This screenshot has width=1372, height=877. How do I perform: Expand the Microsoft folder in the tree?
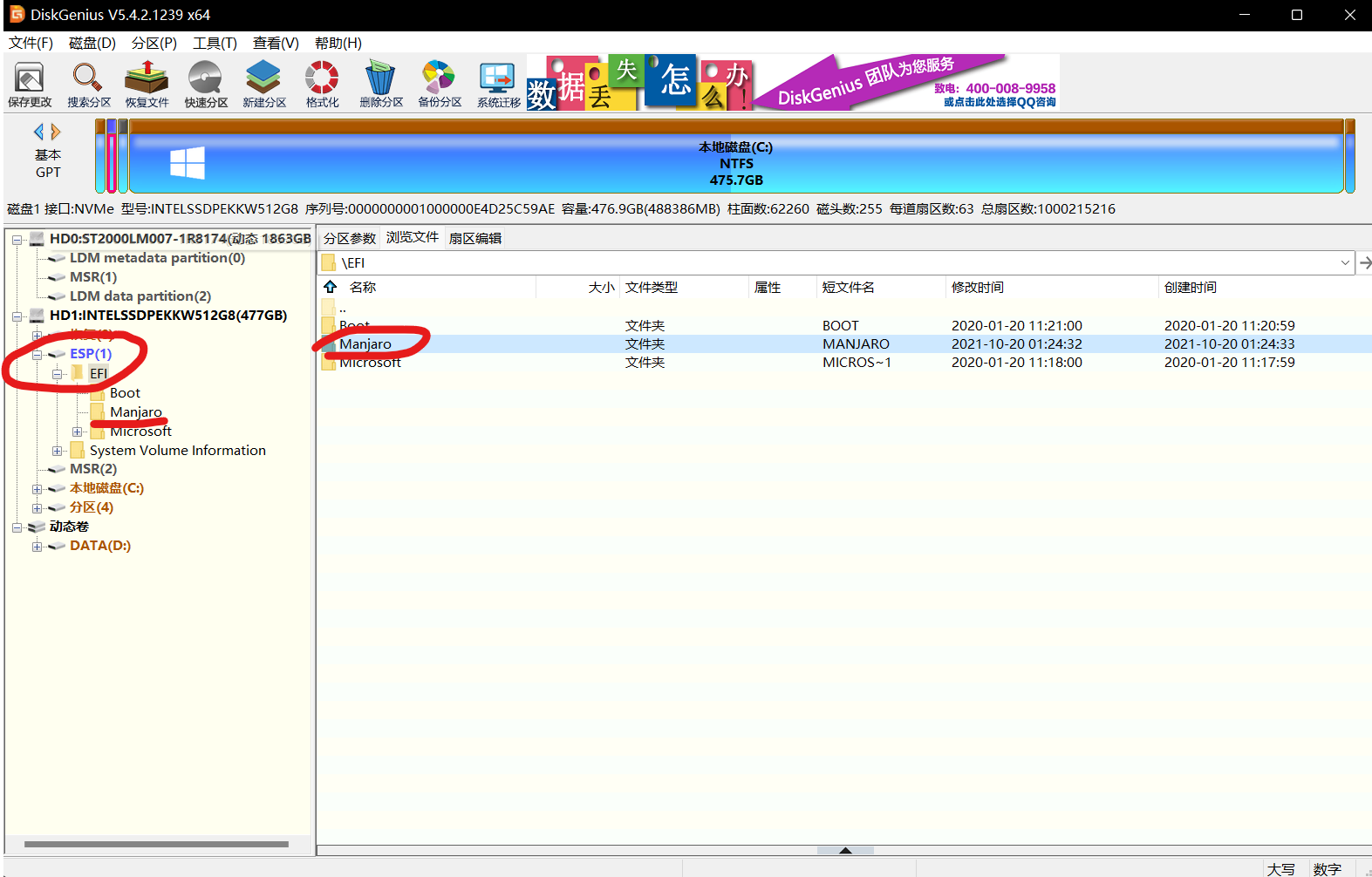pos(78,432)
